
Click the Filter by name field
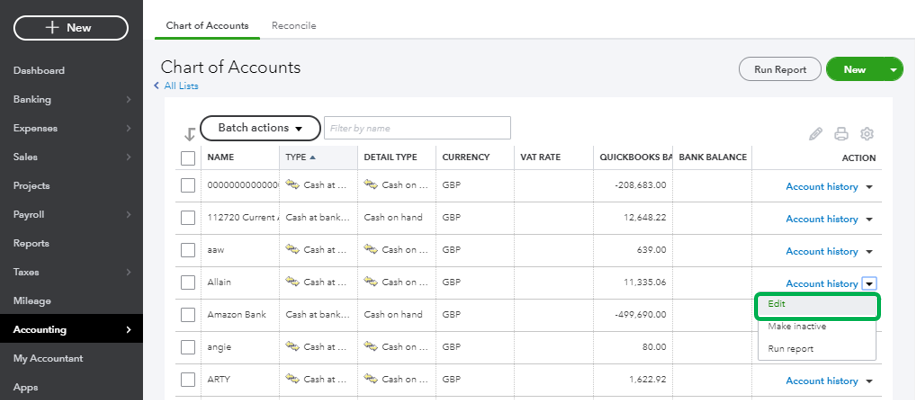416,128
